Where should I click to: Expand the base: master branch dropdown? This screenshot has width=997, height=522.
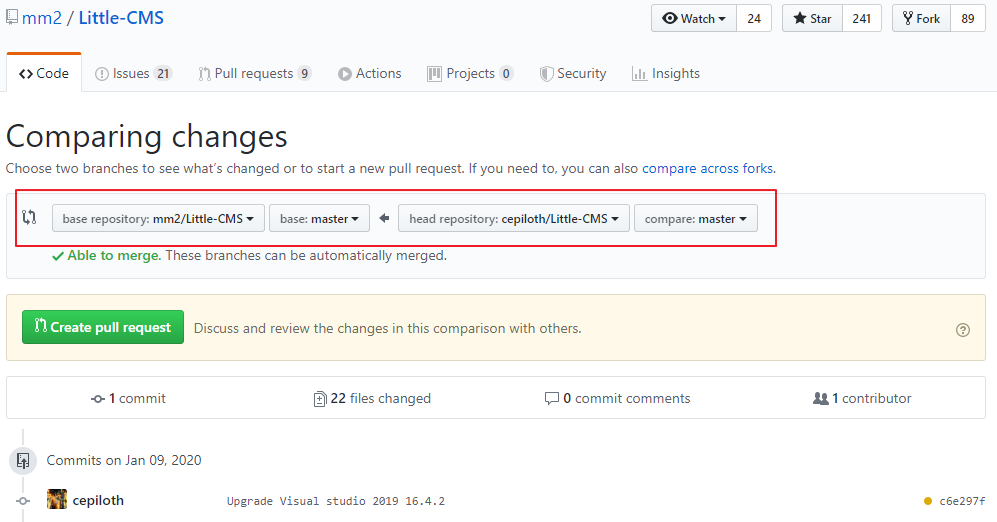[x=319, y=218]
